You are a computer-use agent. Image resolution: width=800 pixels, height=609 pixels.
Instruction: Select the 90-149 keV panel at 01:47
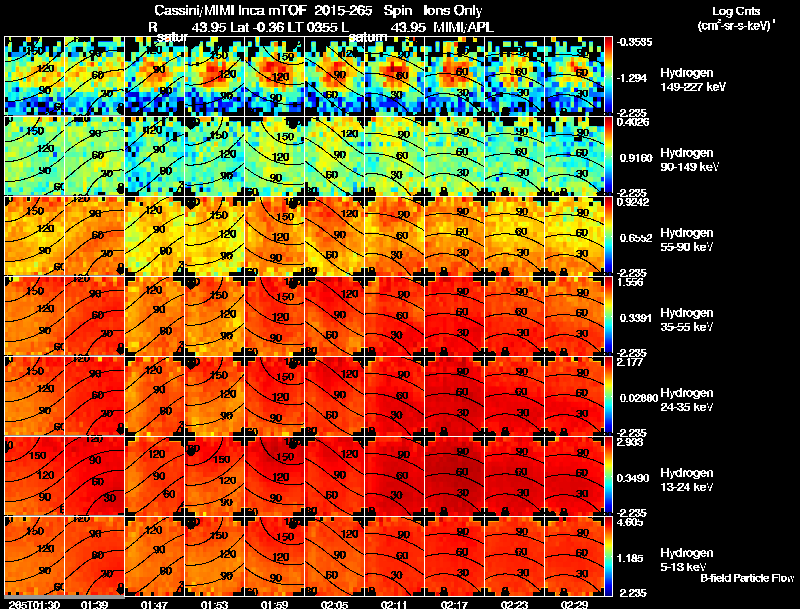[x=155, y=156]
